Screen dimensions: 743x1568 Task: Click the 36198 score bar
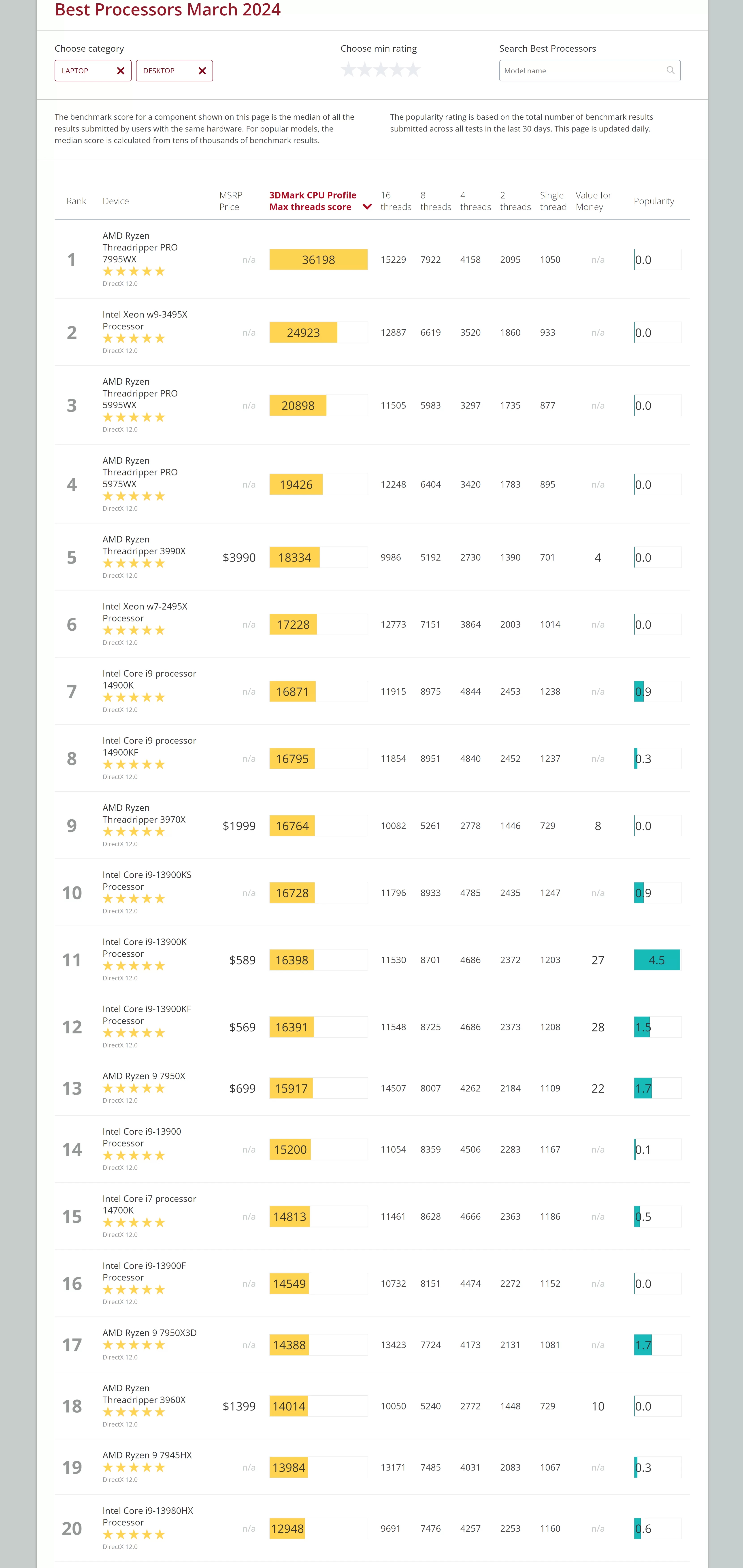[x=318, y=260]
